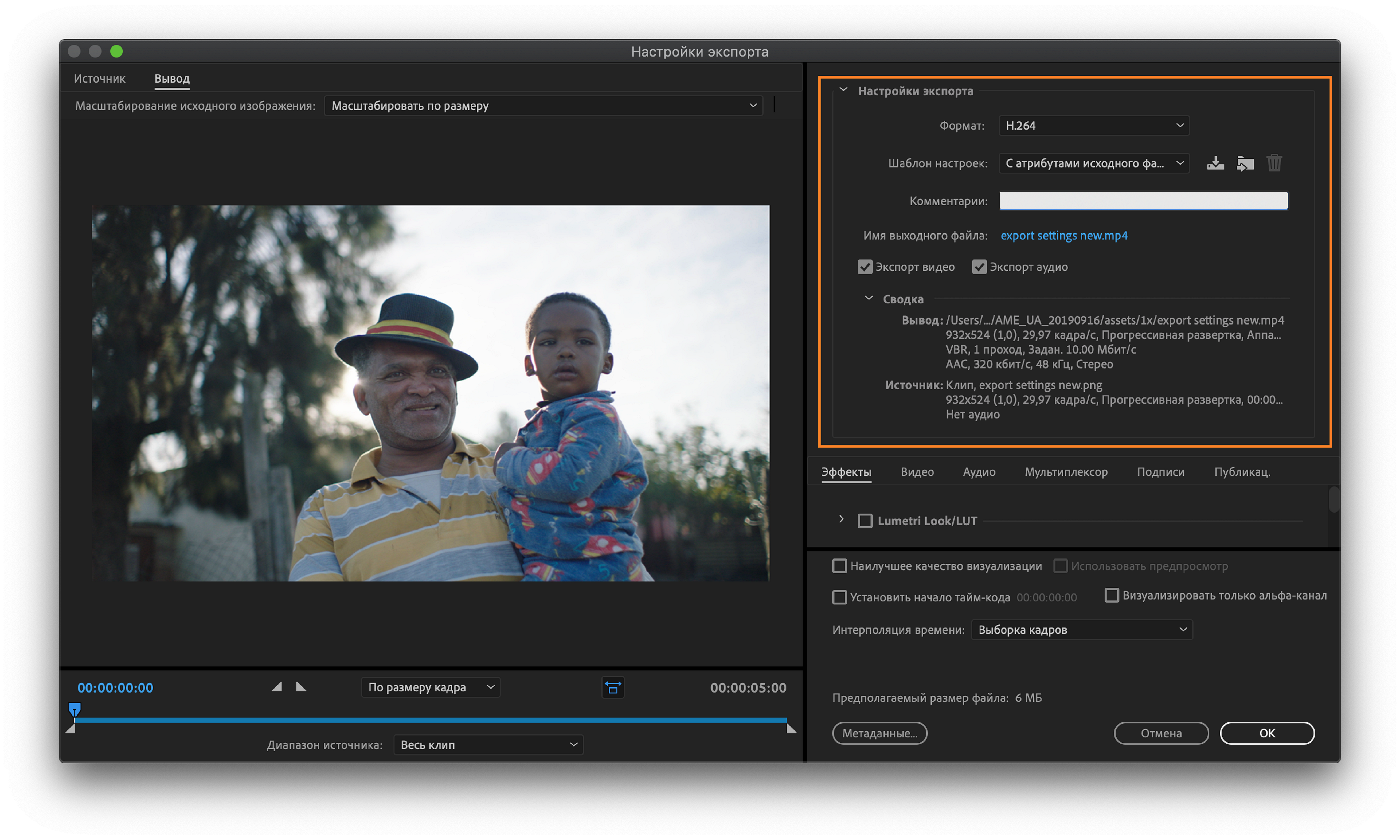The height and width of the screenshot is (840, 1400).
Task: Toggle the aspect ratio correction icon
Action: click(x=613, y=687)
